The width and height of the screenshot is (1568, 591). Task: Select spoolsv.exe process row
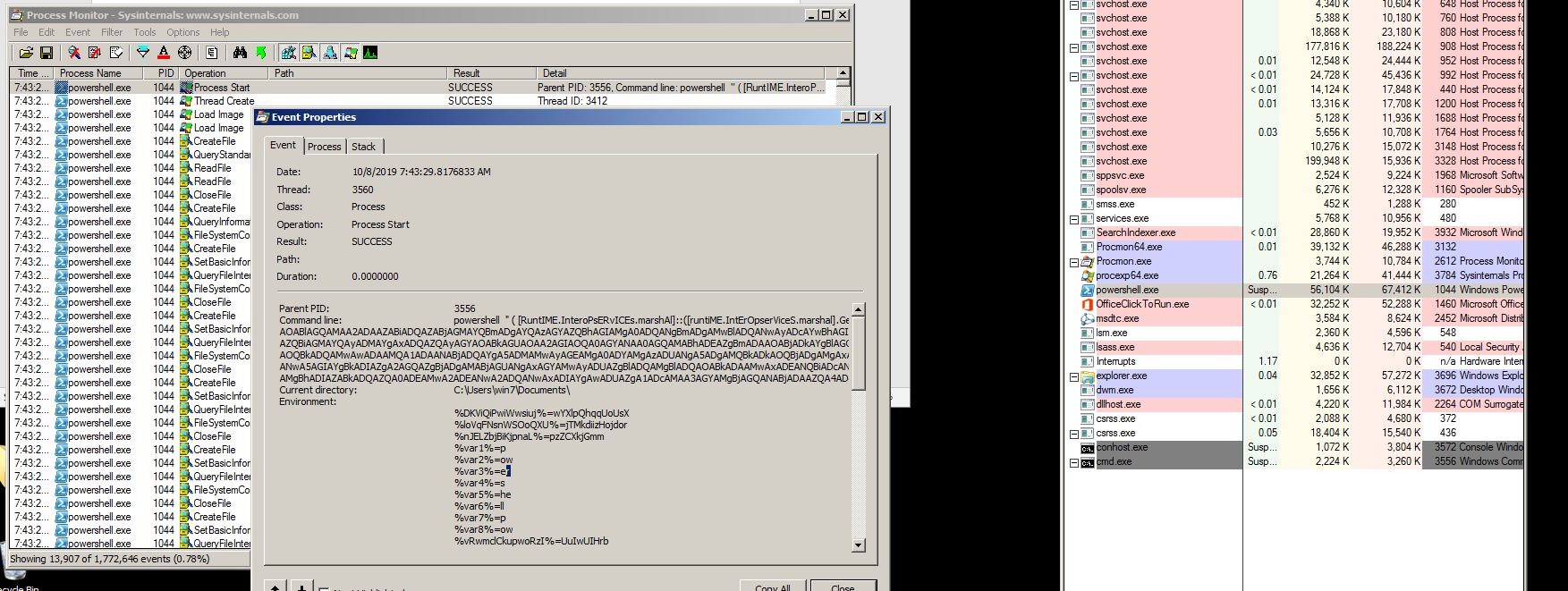point(1301,190)
